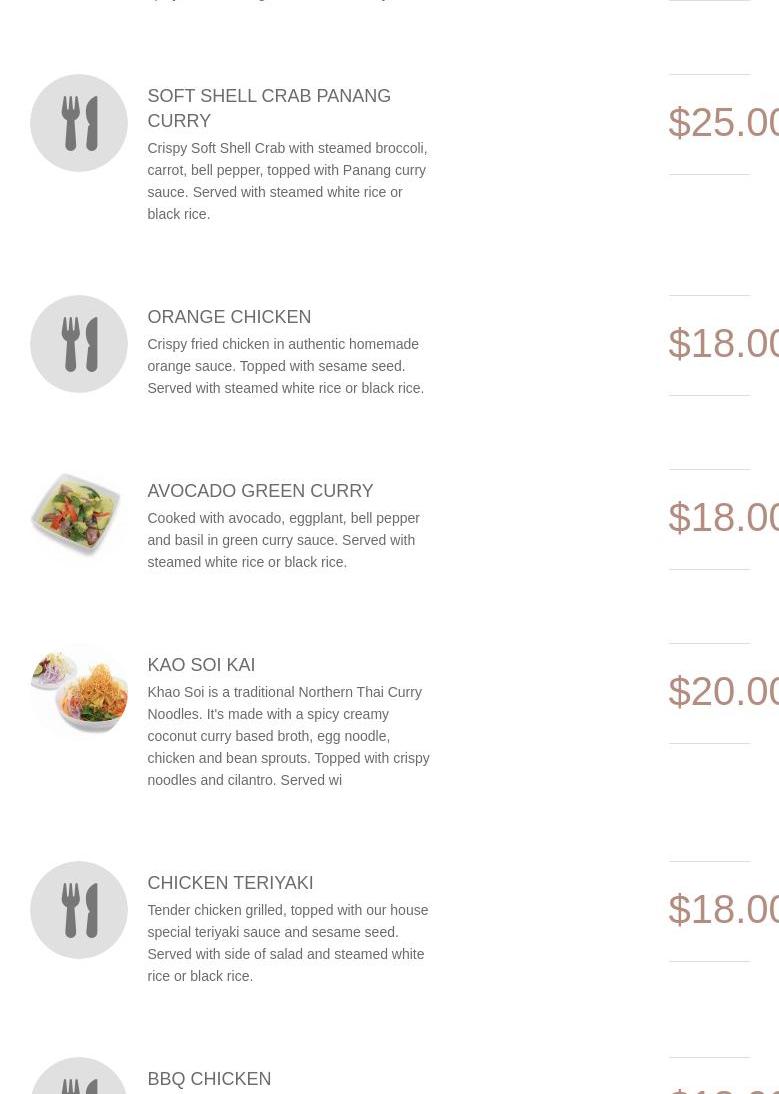Open the Kao Soi Kai dish photo

79,689
